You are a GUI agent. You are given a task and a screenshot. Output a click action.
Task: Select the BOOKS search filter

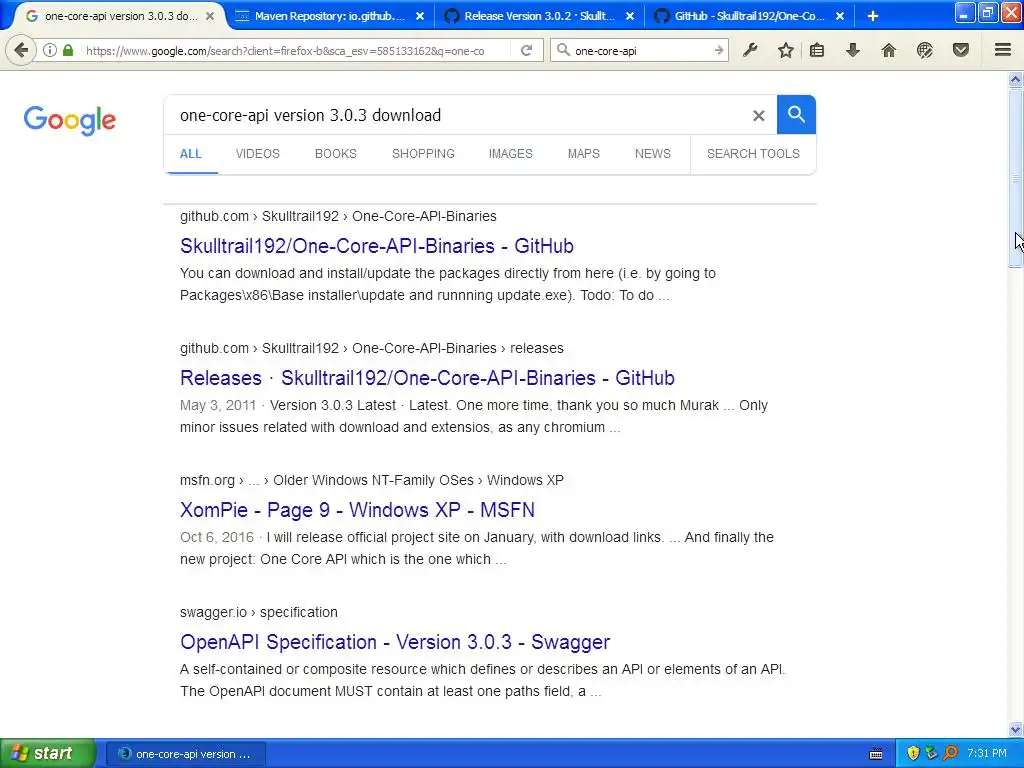point(336,154)
